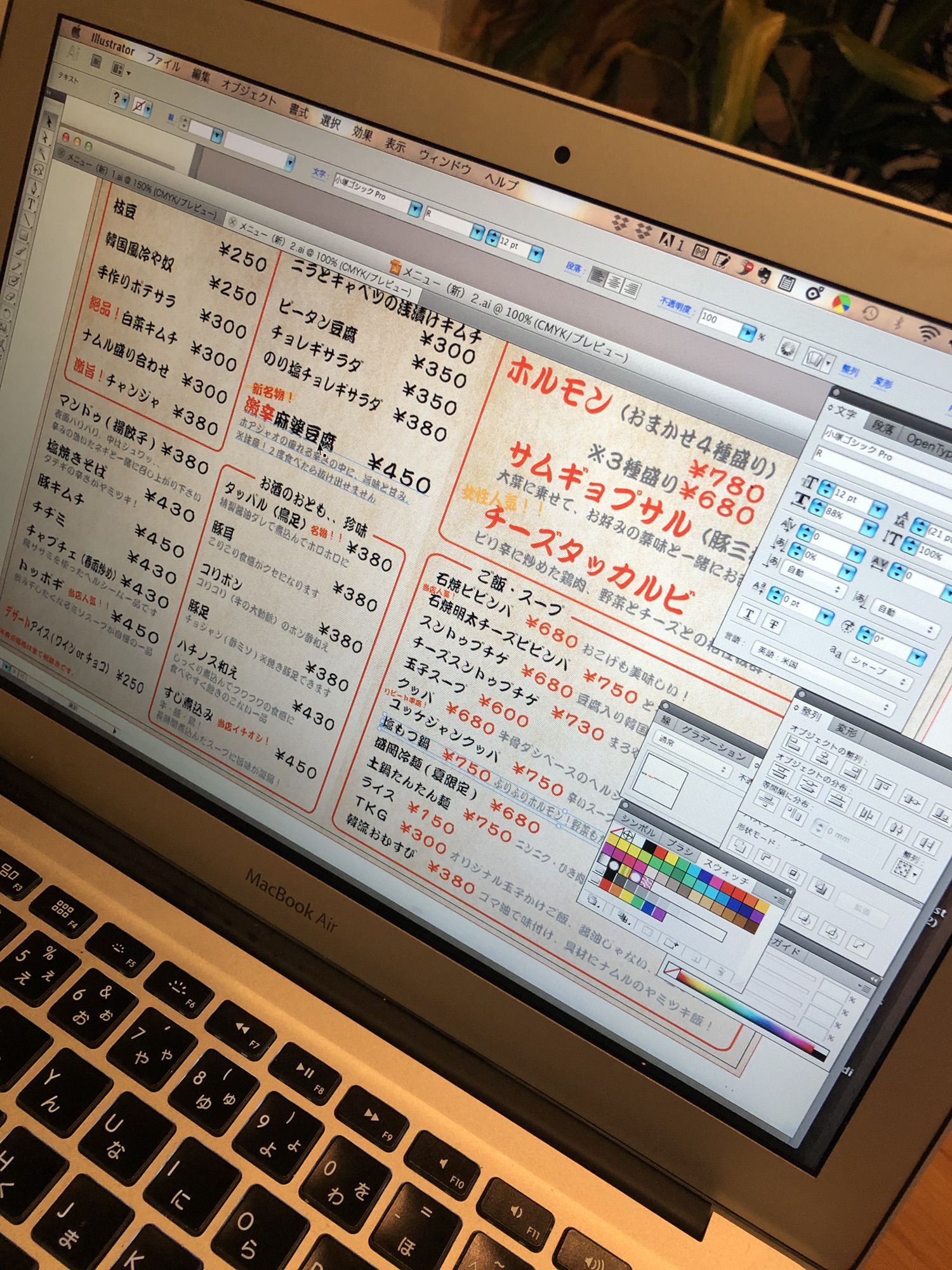Click the 不透明度 link in control bar
The width and height of the screenshot is (952, 1270).
tap(675, 305)
